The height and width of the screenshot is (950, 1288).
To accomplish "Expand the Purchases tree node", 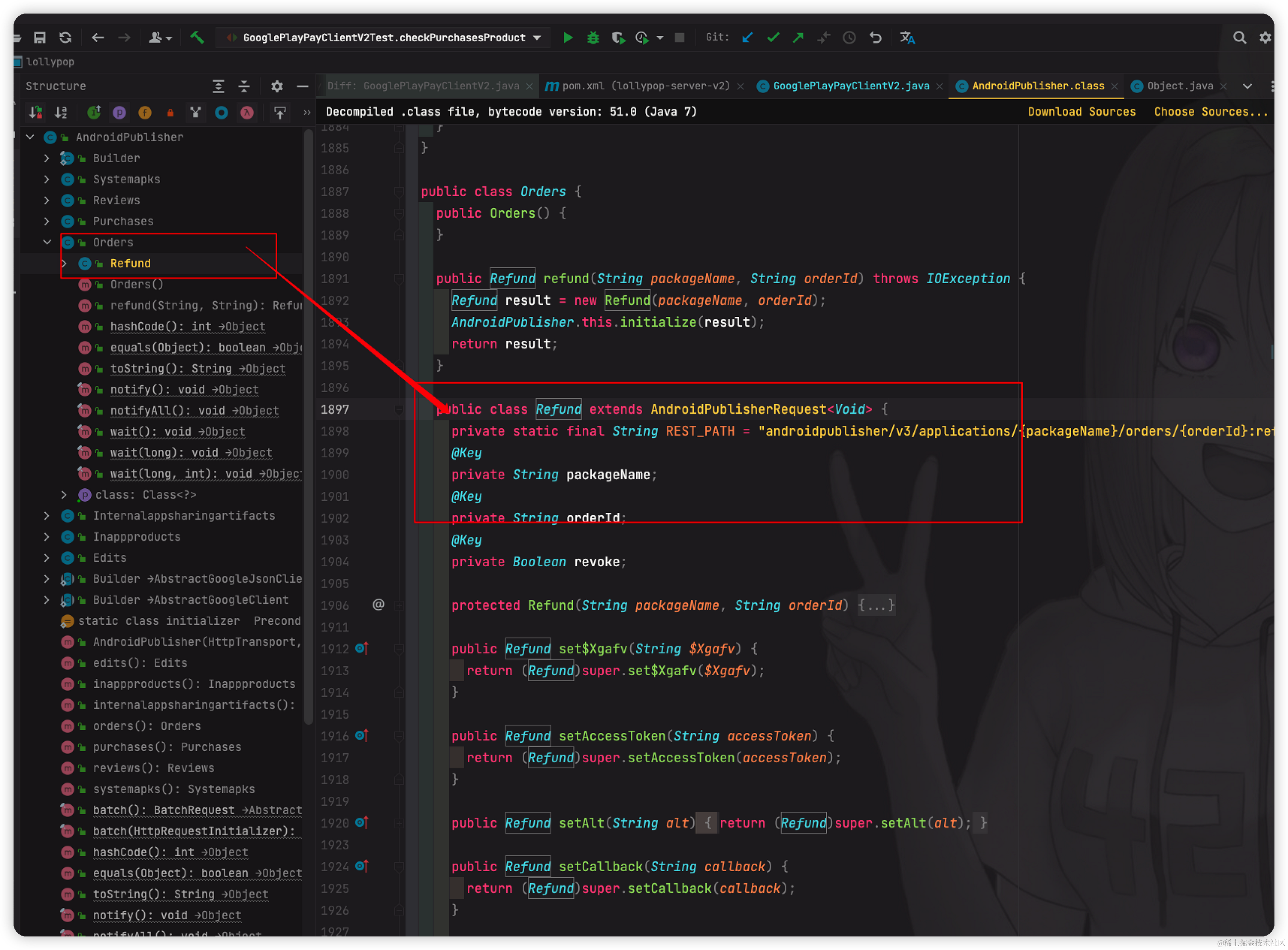I will coord(46,221).
